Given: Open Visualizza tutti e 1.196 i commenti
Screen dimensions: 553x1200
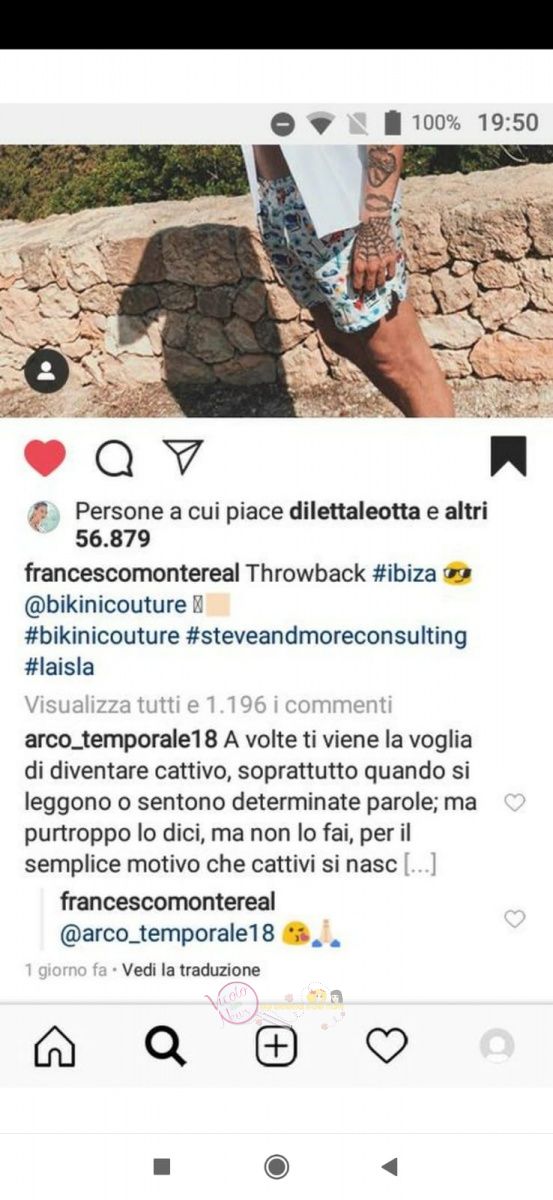Looking at the screenshot, I should coord(208,704).
